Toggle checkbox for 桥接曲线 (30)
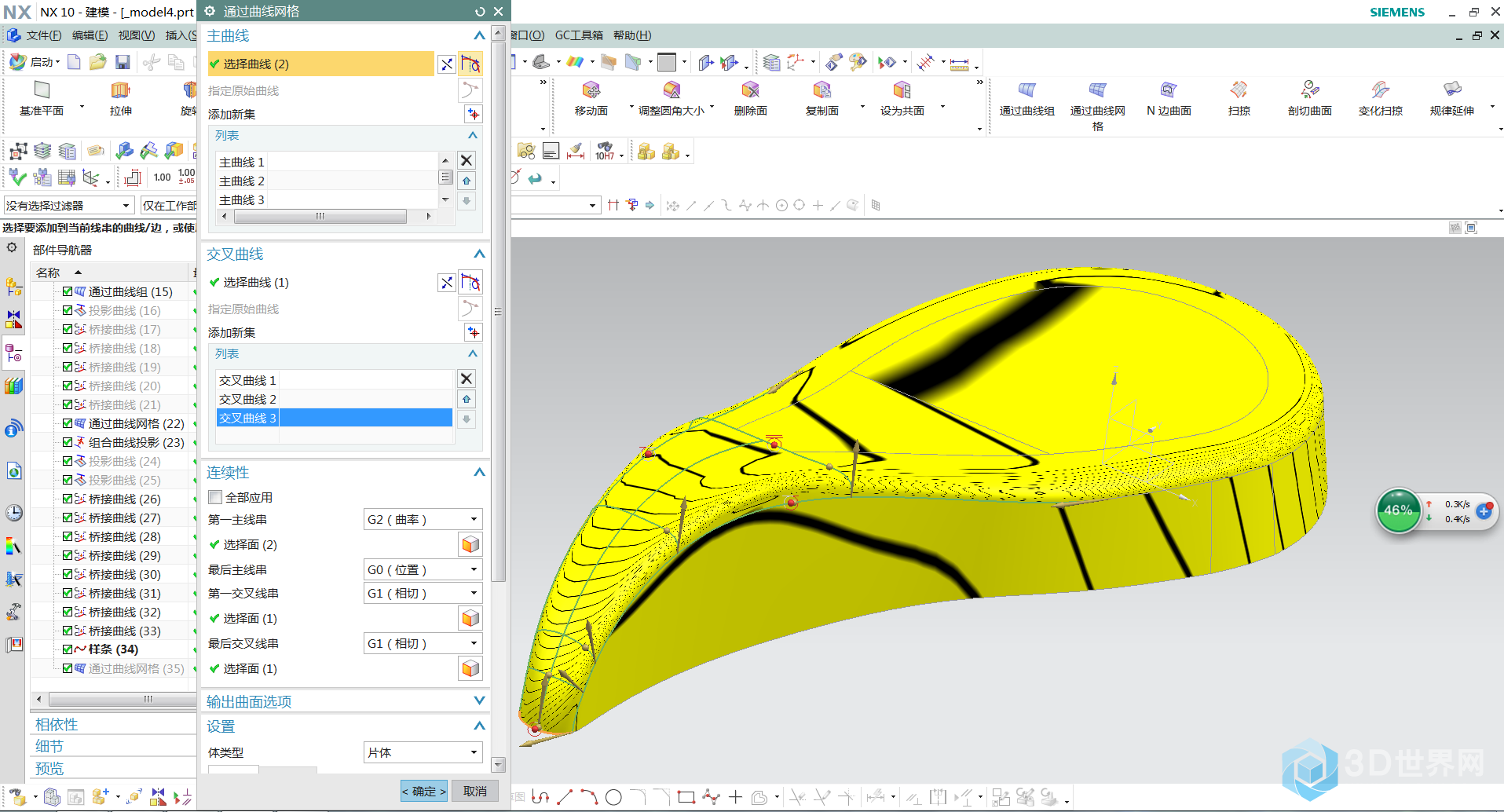 click(68, 574)
